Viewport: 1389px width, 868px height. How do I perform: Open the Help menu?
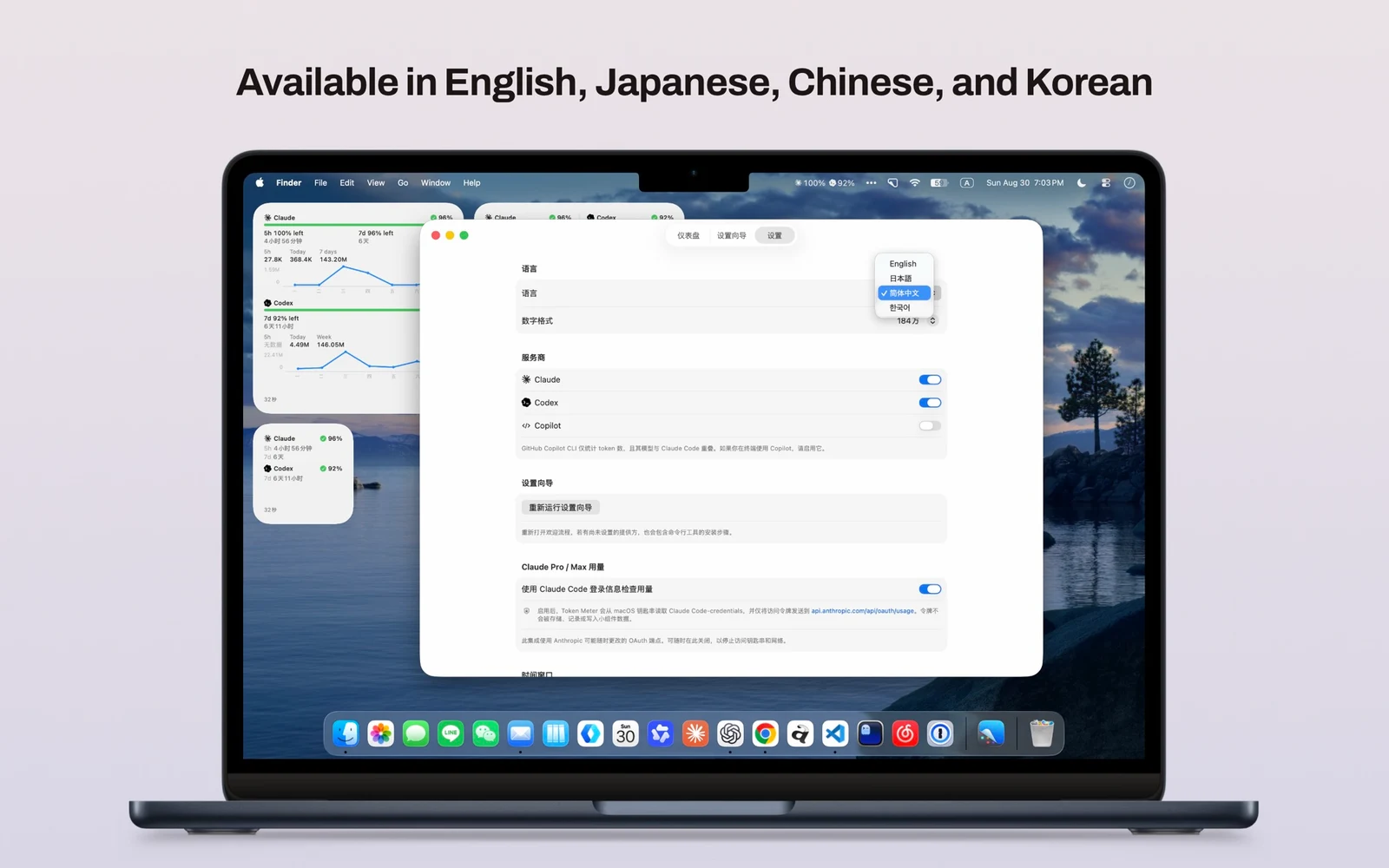471,183
